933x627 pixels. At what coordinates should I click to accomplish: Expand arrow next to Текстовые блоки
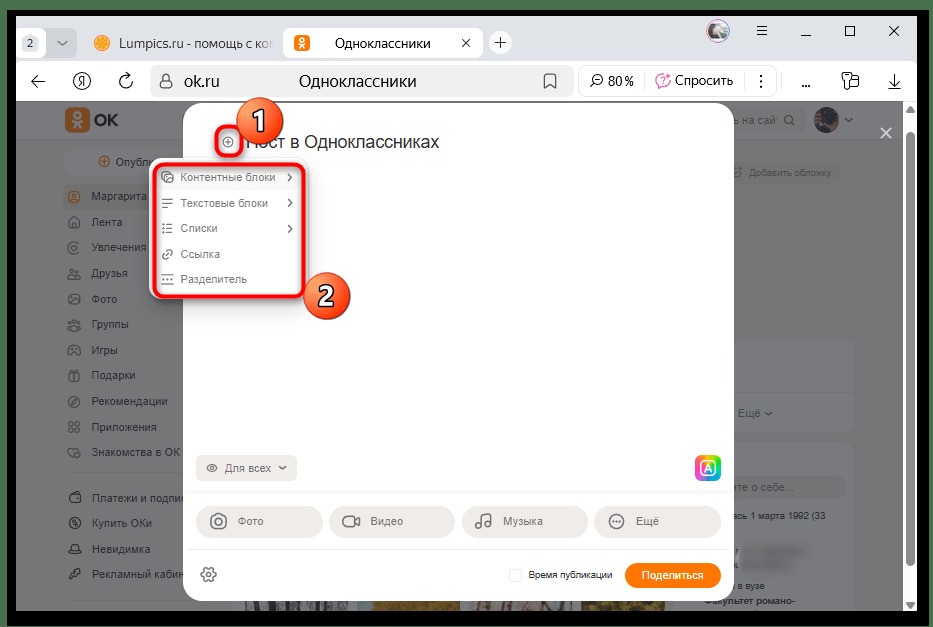tap(290, 203)
